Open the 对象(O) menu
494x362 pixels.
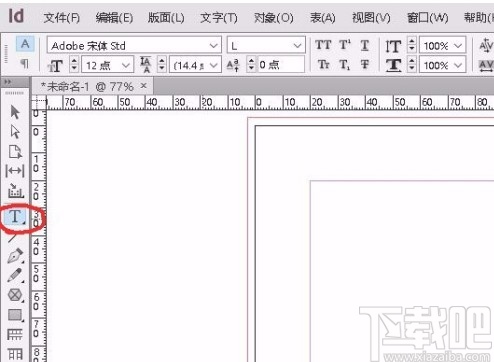coord(273,17)
